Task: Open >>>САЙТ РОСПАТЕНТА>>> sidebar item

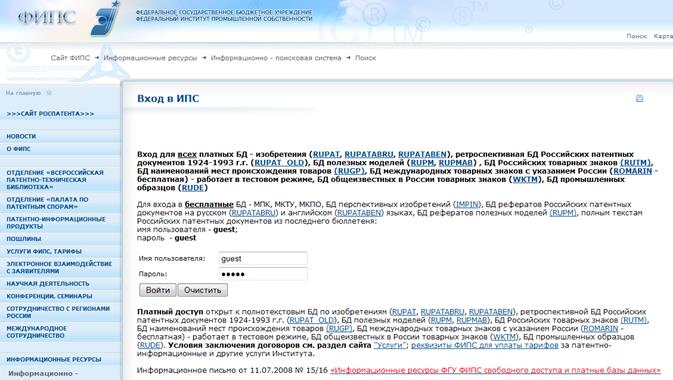Action: click(x=50, y=114)
